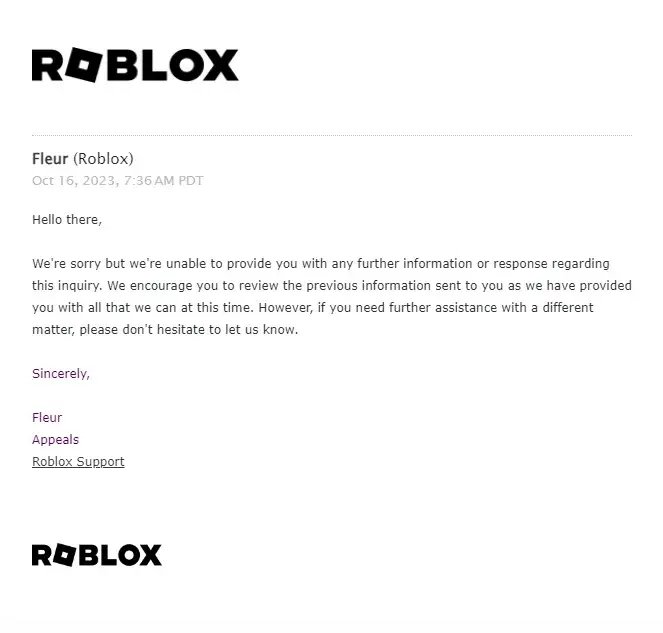Click the smaller Roblox logo at bottom
The image size is (663, 633).
click(x=96, y=555)
